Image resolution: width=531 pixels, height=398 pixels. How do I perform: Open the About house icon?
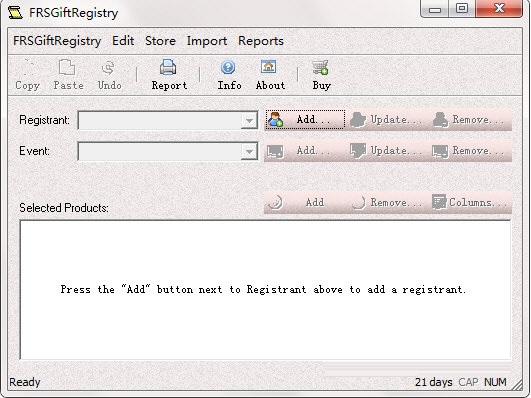pyautogui.click(x=269, y=67)
